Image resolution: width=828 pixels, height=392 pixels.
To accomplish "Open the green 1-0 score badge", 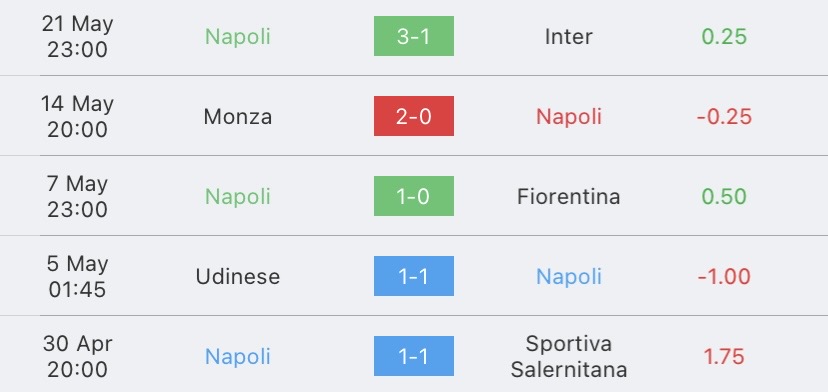I will click(x=413, y=196).
